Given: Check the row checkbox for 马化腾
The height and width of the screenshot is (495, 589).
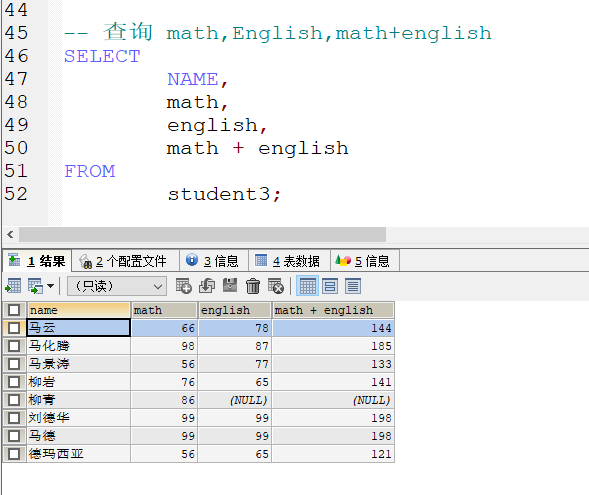Looking at the screenshot, I should point(14,346).
